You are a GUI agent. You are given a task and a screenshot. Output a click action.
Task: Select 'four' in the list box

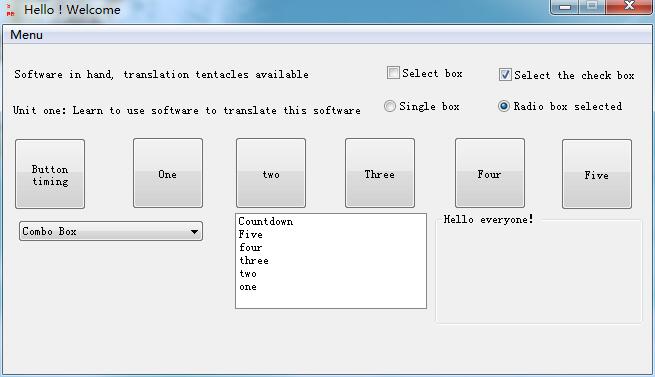tap(330, 247)
